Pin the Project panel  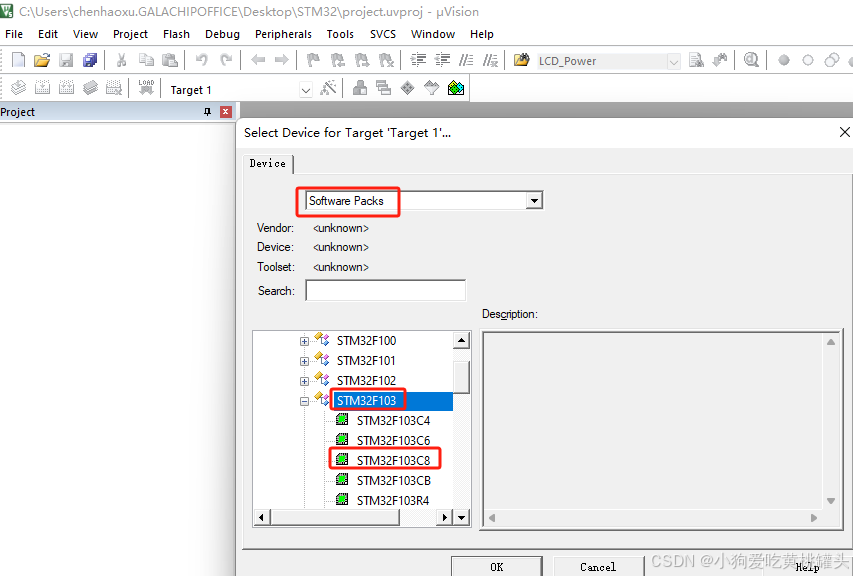click(207, 112)
